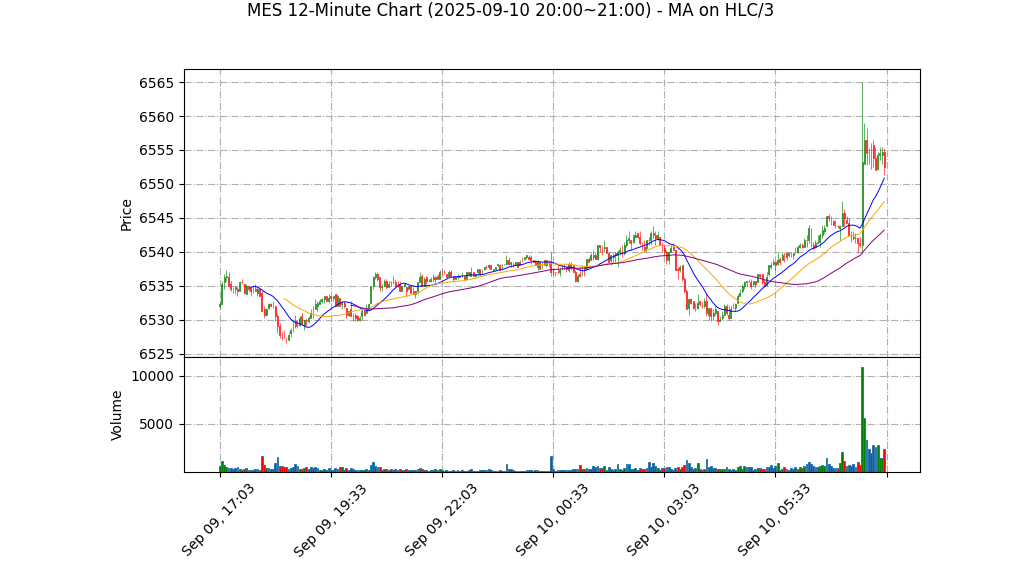Click the 10000 volume axis label

[153, 376]
